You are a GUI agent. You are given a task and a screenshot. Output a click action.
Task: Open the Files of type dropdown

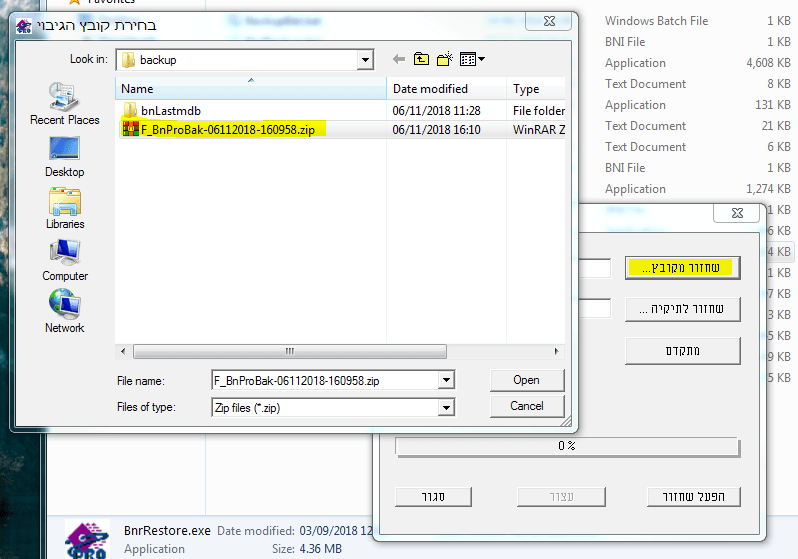(446, 407)
